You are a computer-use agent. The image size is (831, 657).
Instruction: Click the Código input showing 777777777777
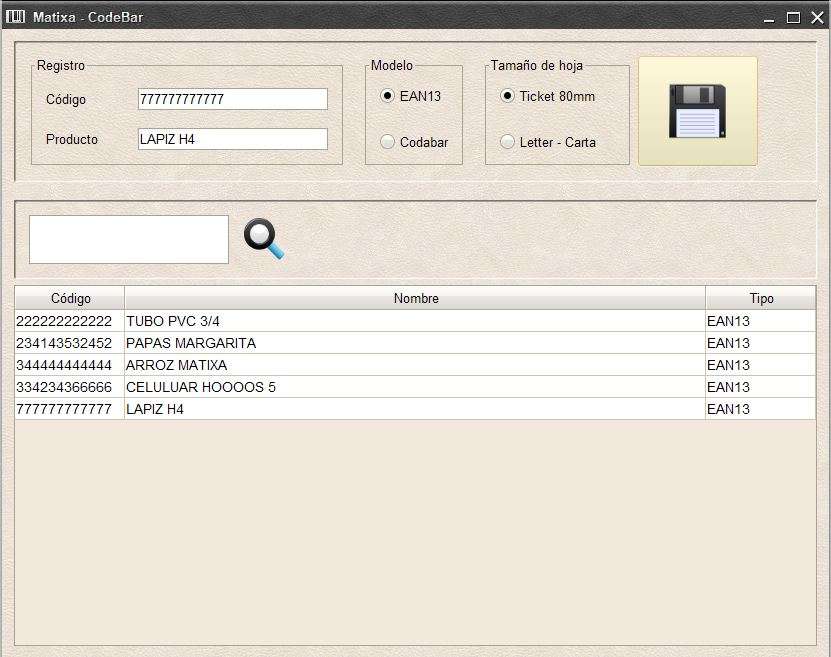coord(232,98)
